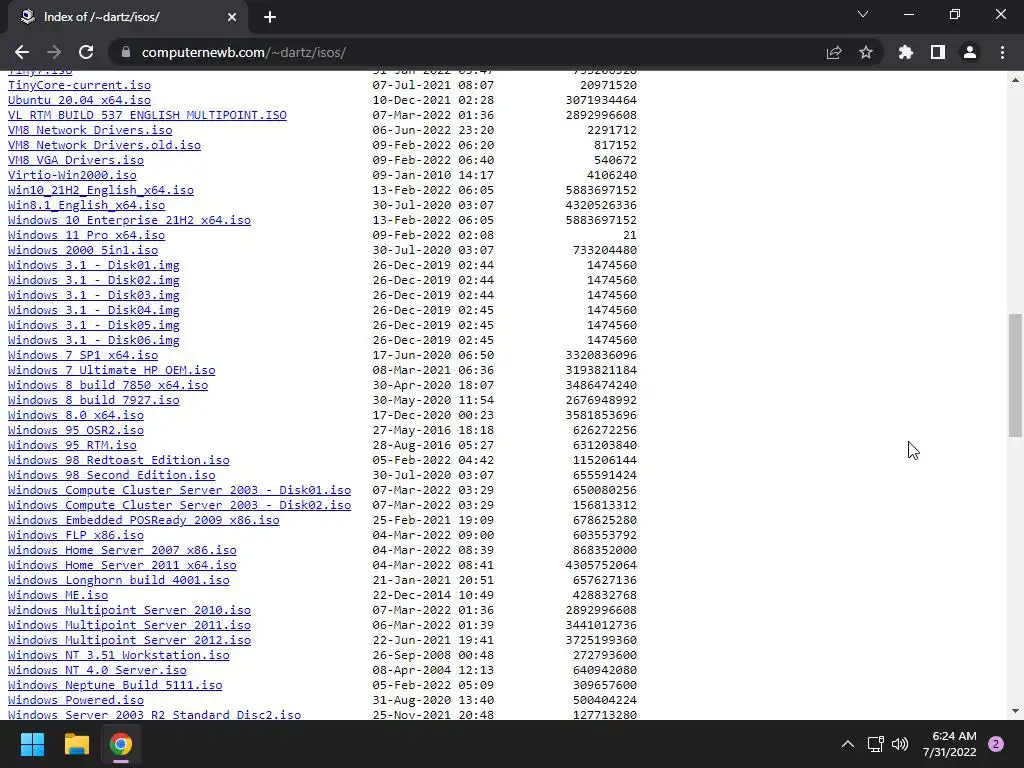Open VL_RTM_BUILD_537_ENGLISH_MULTIPOINT.ISO link
Viewport: 1024px width, 768px height.
(147, 115)
